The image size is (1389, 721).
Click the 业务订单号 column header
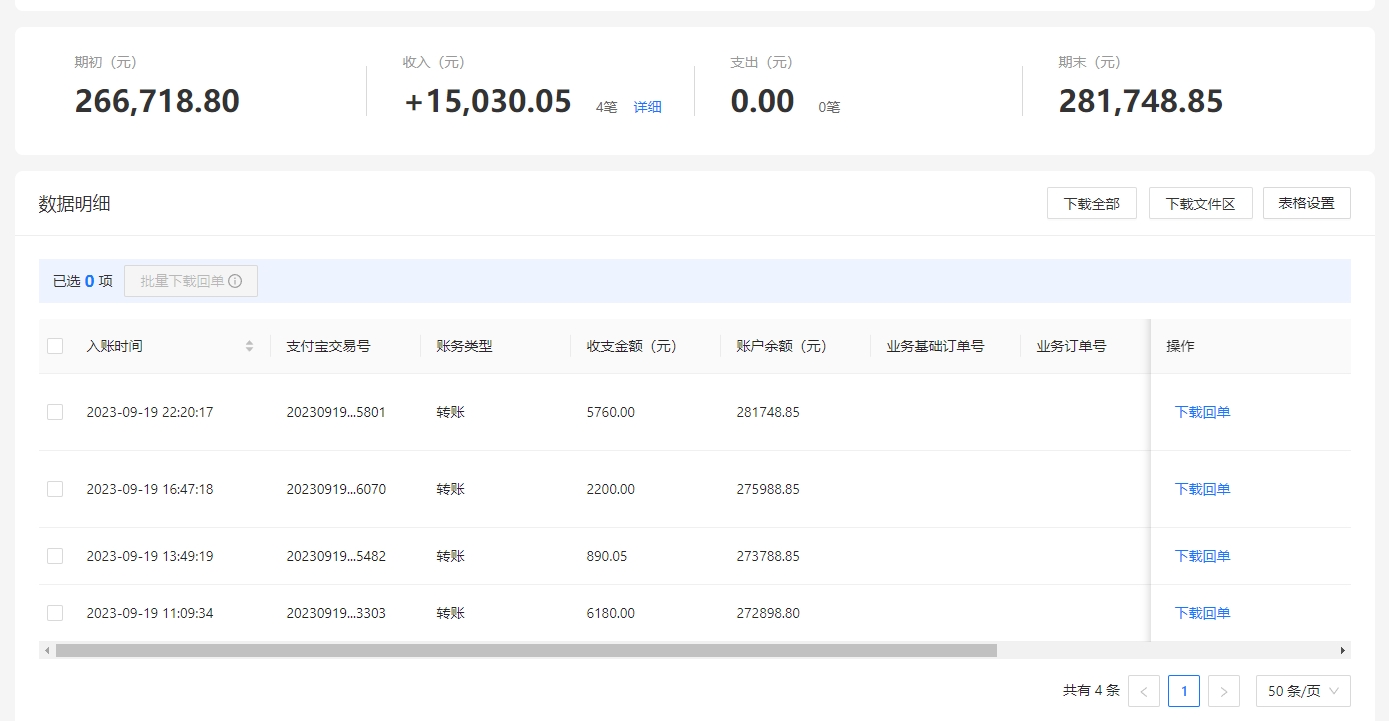(x=1071, y=346)
